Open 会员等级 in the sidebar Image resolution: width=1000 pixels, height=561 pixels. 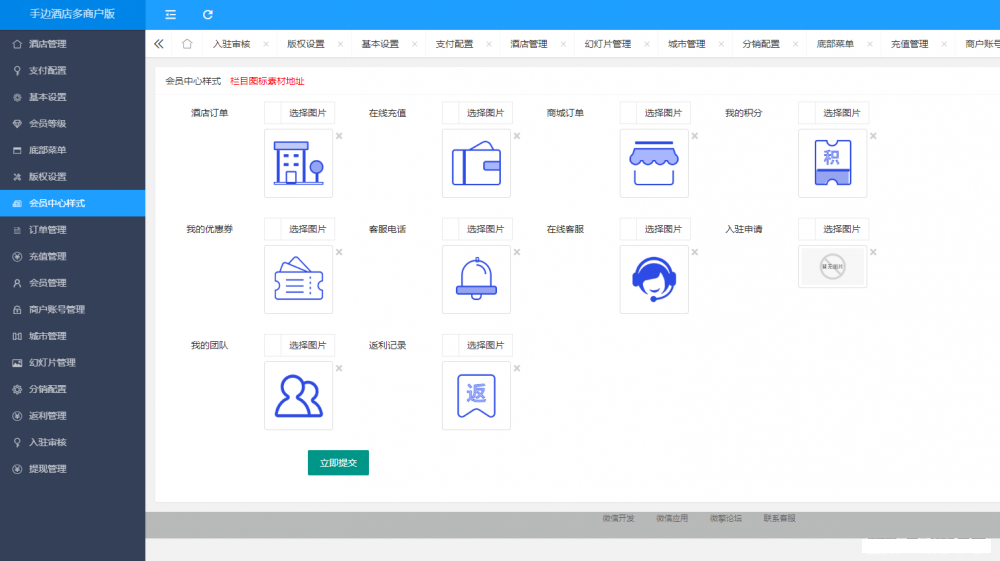(48, 124)
